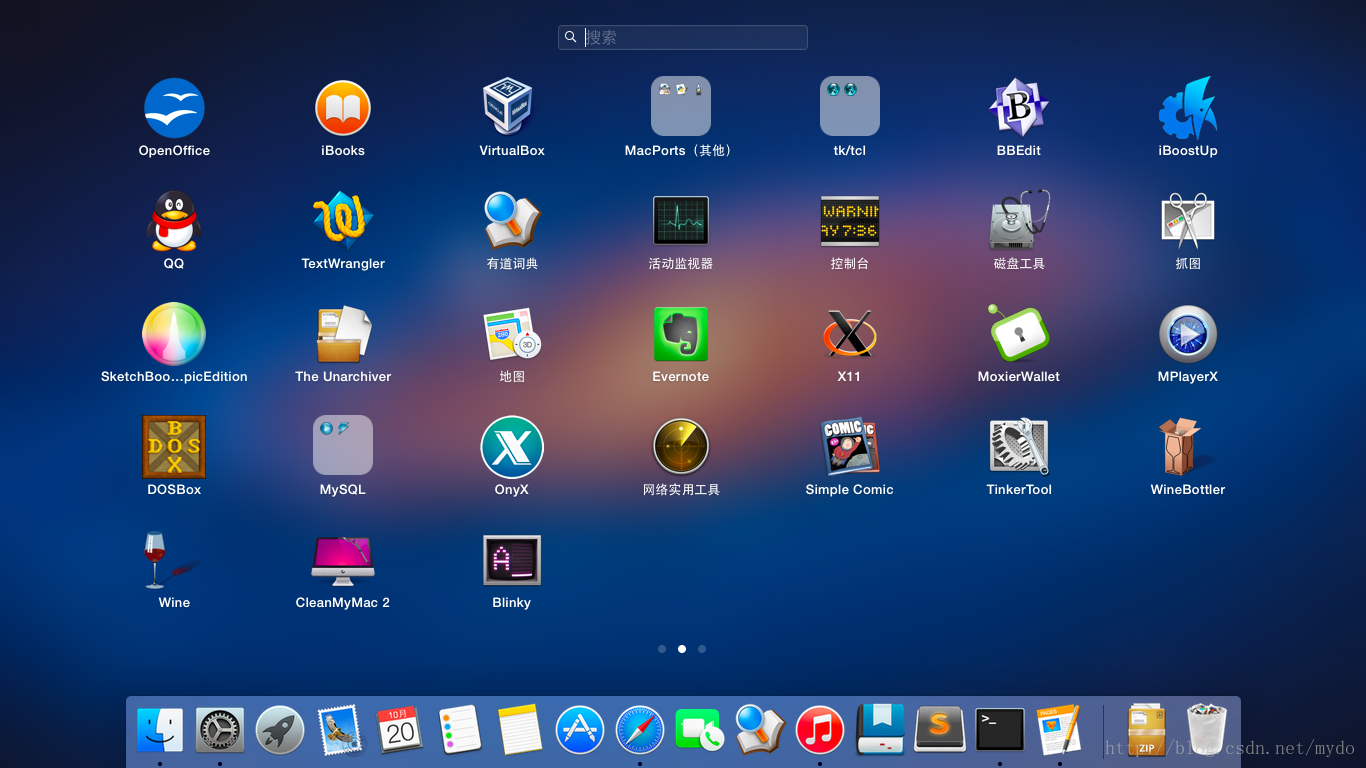Image resolution: width=1366 pixels, height=768 pixels.
Task: Open Safari in the Dock
Action: tap(640, 730)
